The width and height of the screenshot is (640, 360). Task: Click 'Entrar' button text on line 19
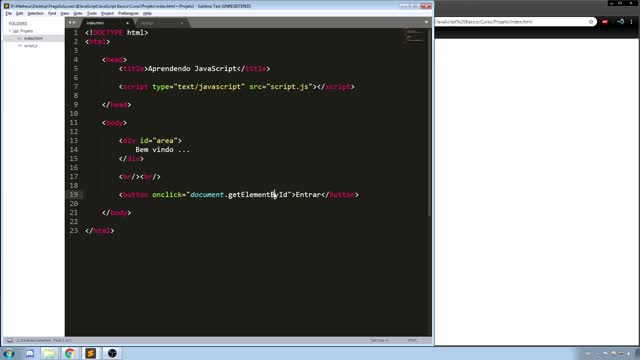[x=308, y=195]
